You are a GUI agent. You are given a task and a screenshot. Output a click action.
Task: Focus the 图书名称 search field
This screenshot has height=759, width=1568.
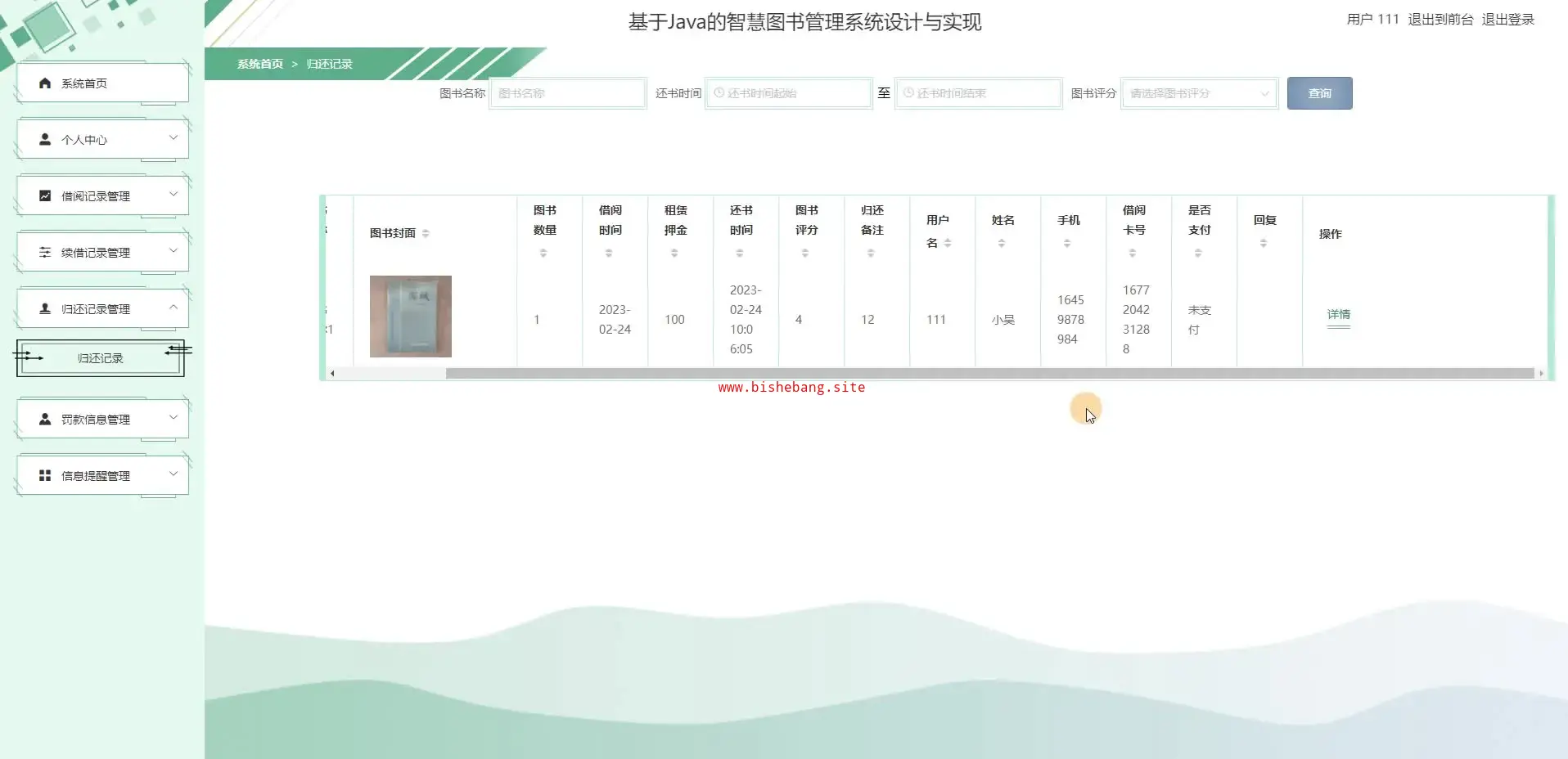(x=567, y=93)
